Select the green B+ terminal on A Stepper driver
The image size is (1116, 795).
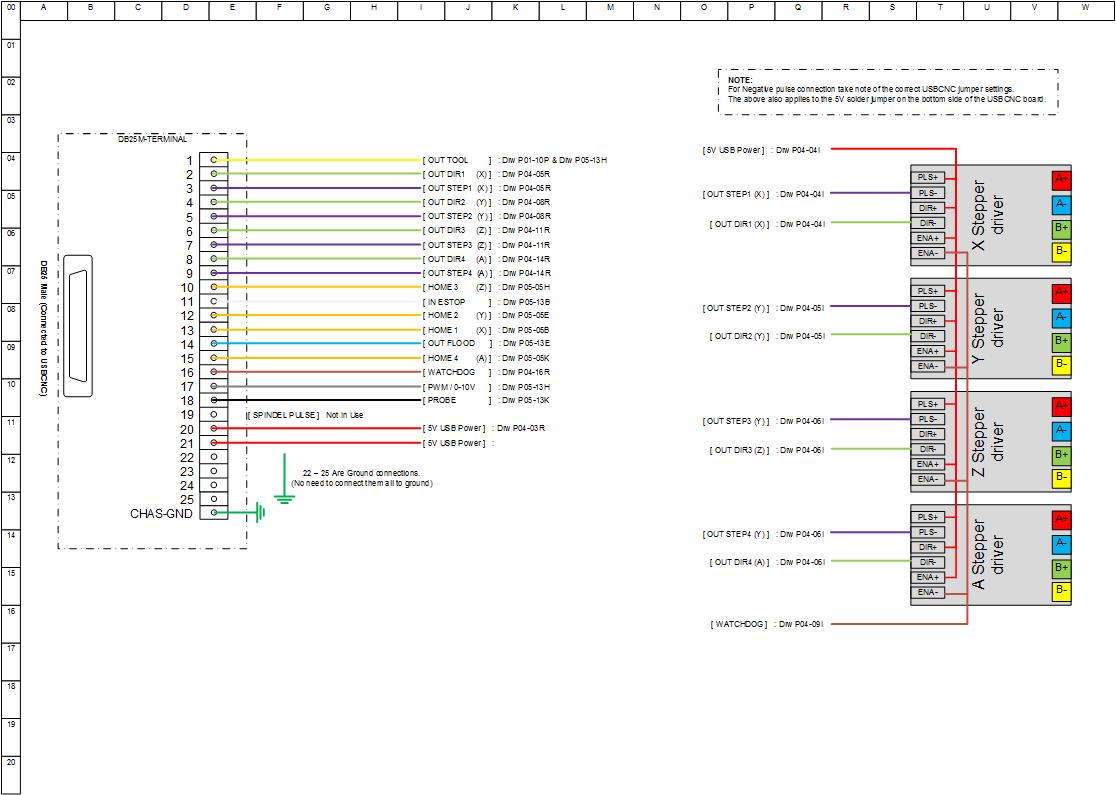(1061, 567)
